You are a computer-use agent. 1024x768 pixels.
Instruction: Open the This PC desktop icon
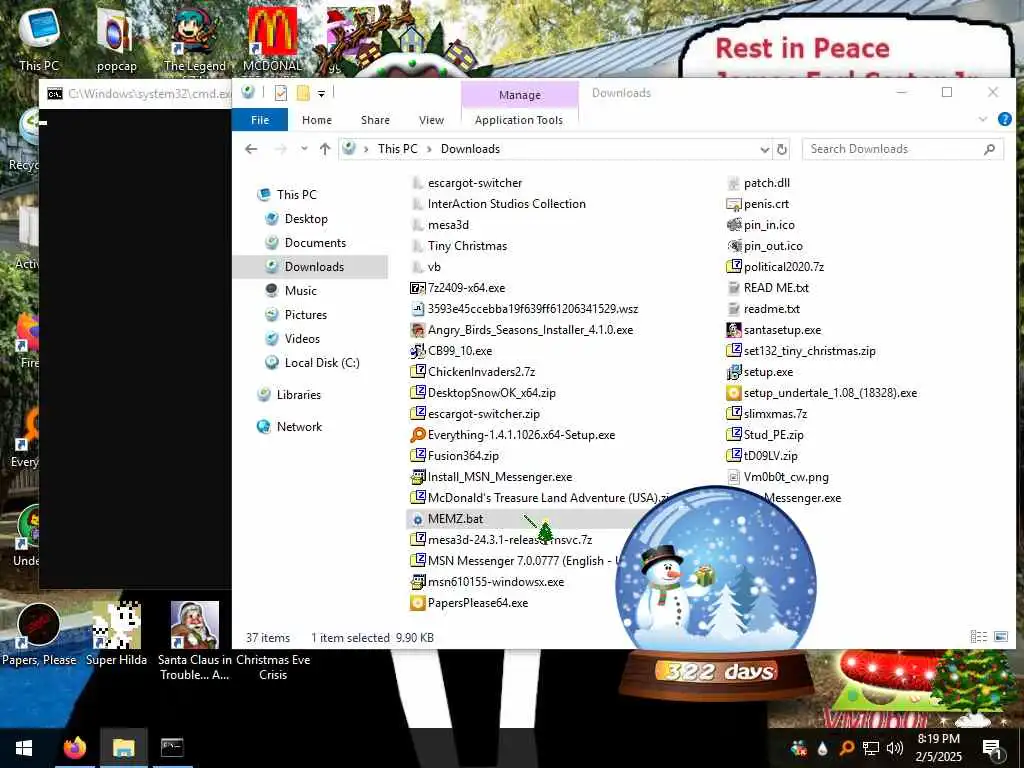[39, 39]
